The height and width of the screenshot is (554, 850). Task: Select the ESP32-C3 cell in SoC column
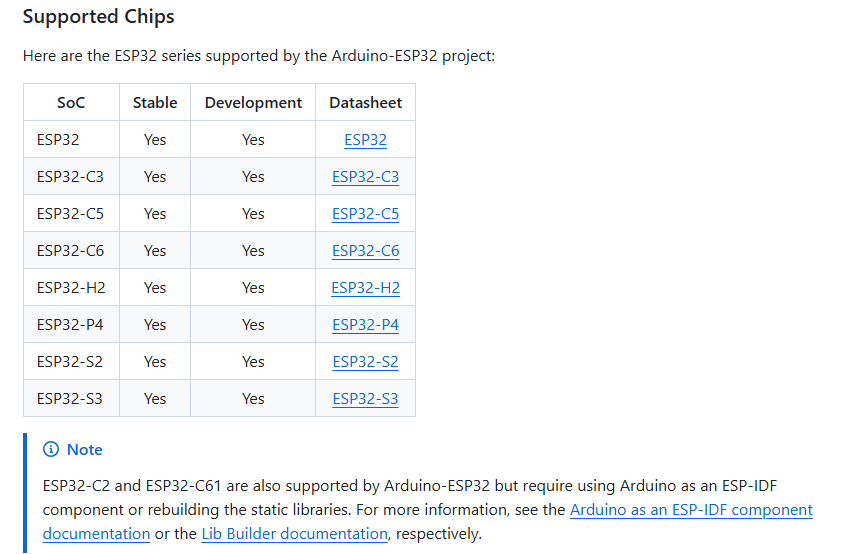[71, 177]
